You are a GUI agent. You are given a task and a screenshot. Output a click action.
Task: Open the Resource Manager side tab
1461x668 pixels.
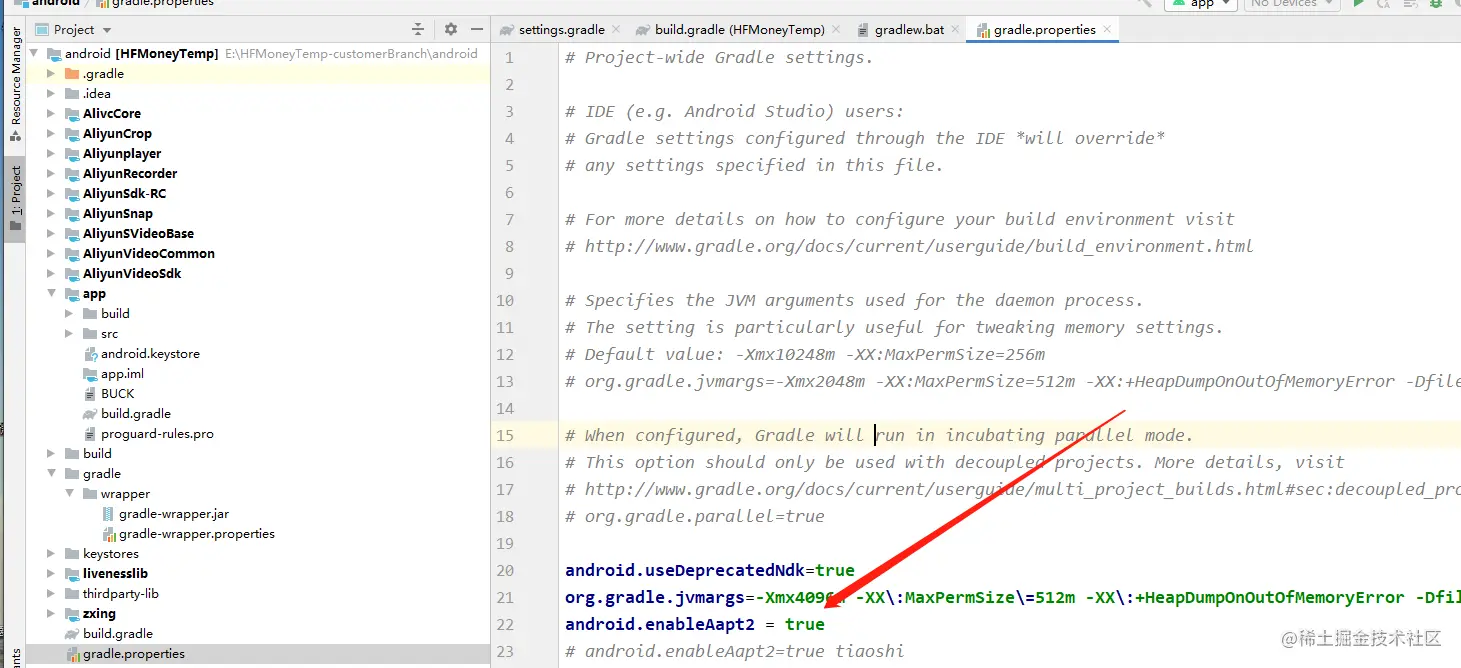pyautogui.click(x=15, y=85)
